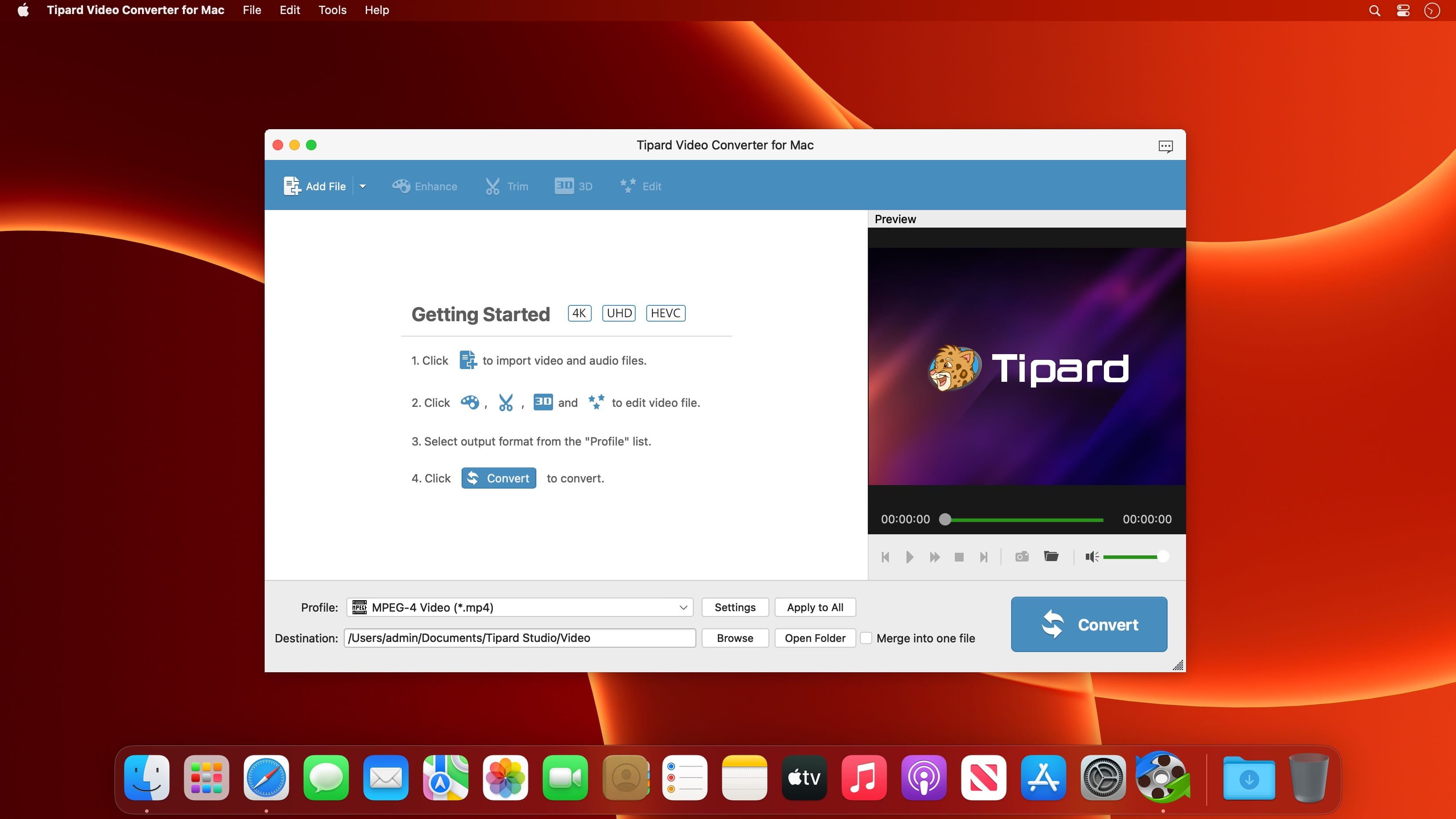1456x819 pixels.
Task: Open Maps from the dock
Action: [x=445, y=777]
